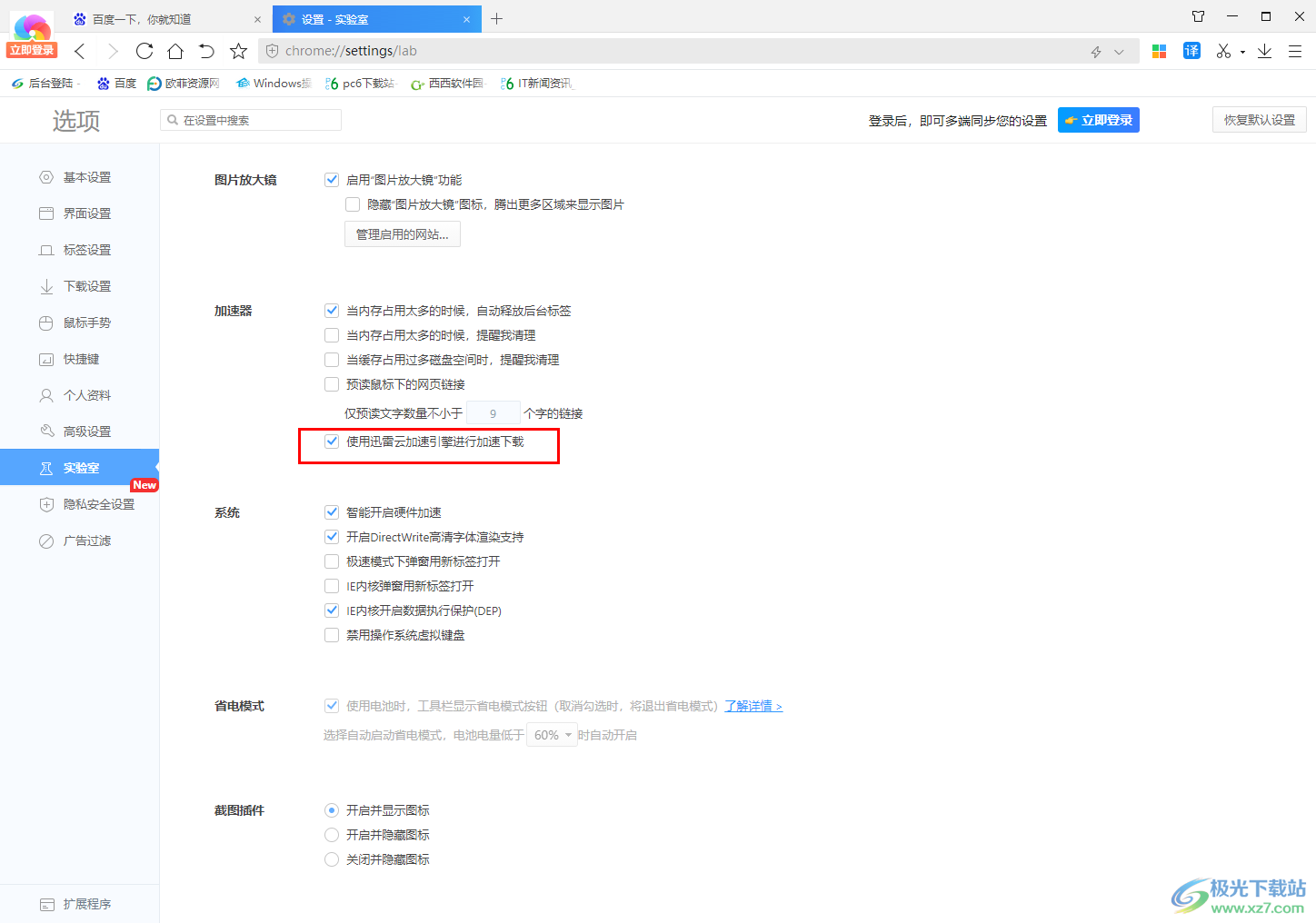Open 标签设置 in the sidebar
This screenshot has height=923, width=1316.
(x=80, y=250)
